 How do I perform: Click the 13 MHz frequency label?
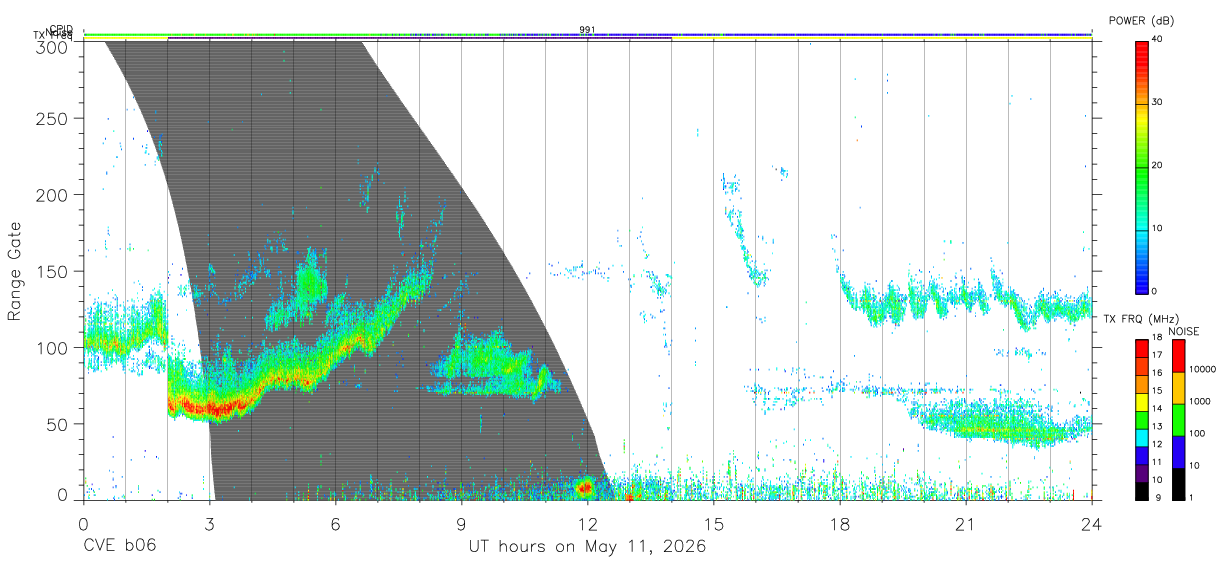[1156, 426]
